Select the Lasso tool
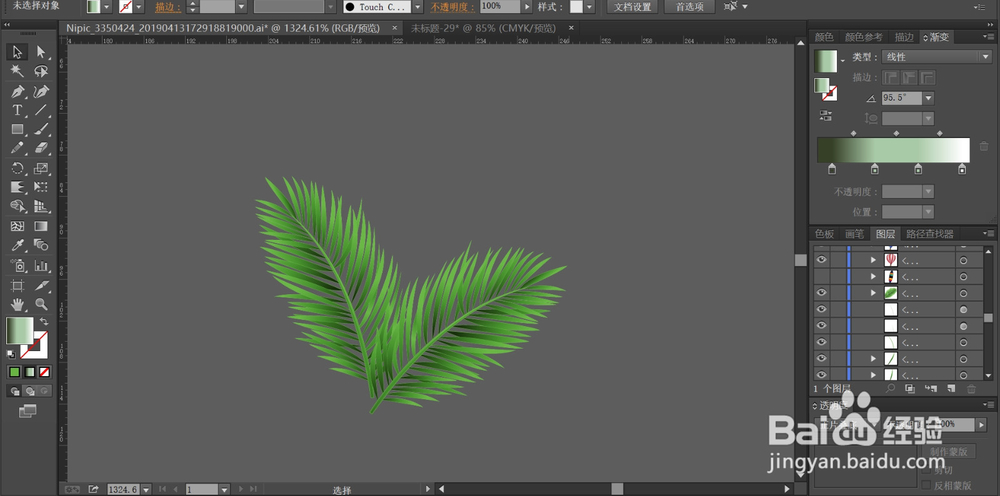Viewport: 1000px width, 496px height. coord(41,71)
